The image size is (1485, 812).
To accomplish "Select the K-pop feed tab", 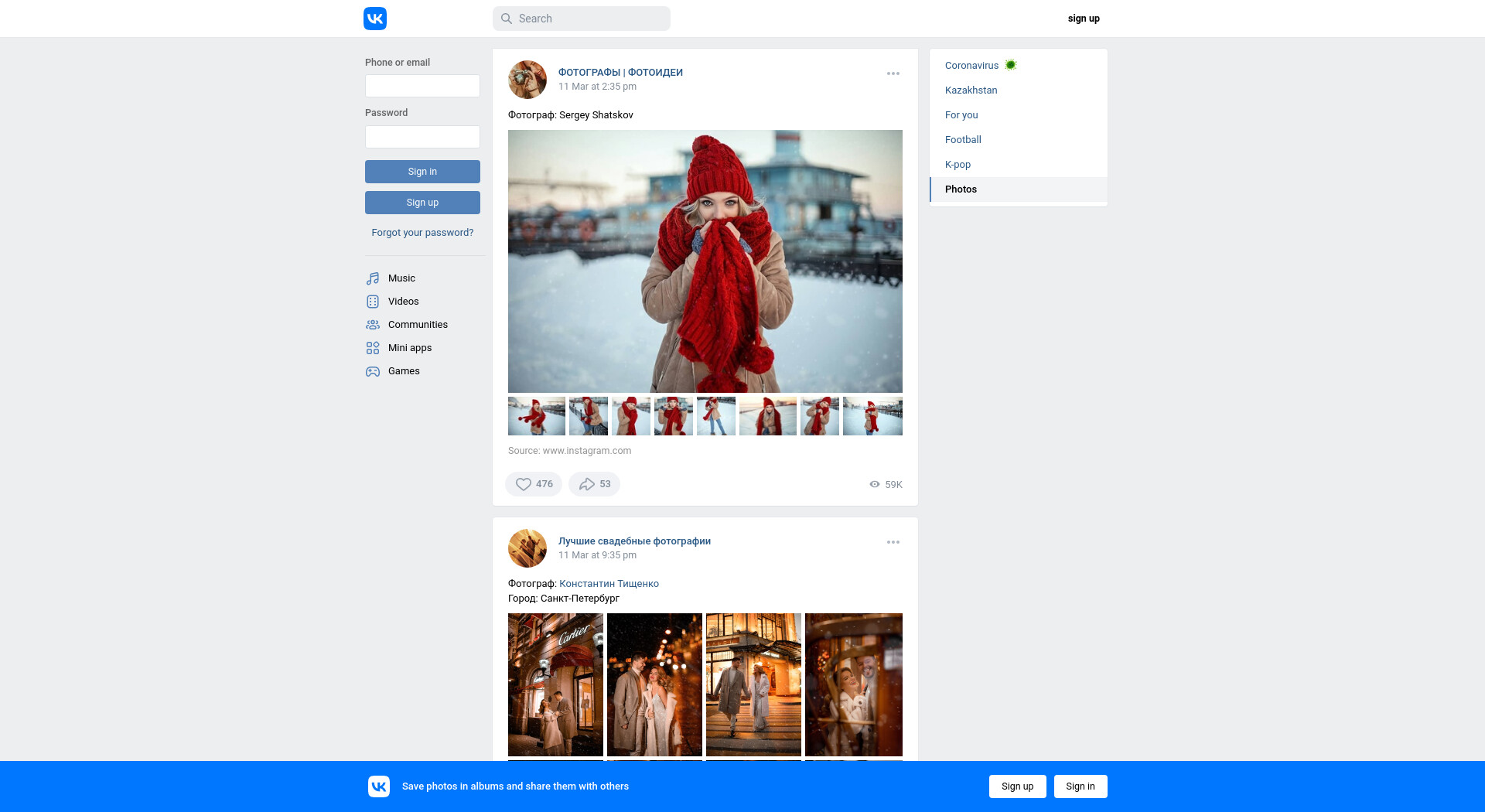I will coord(1019,165).
